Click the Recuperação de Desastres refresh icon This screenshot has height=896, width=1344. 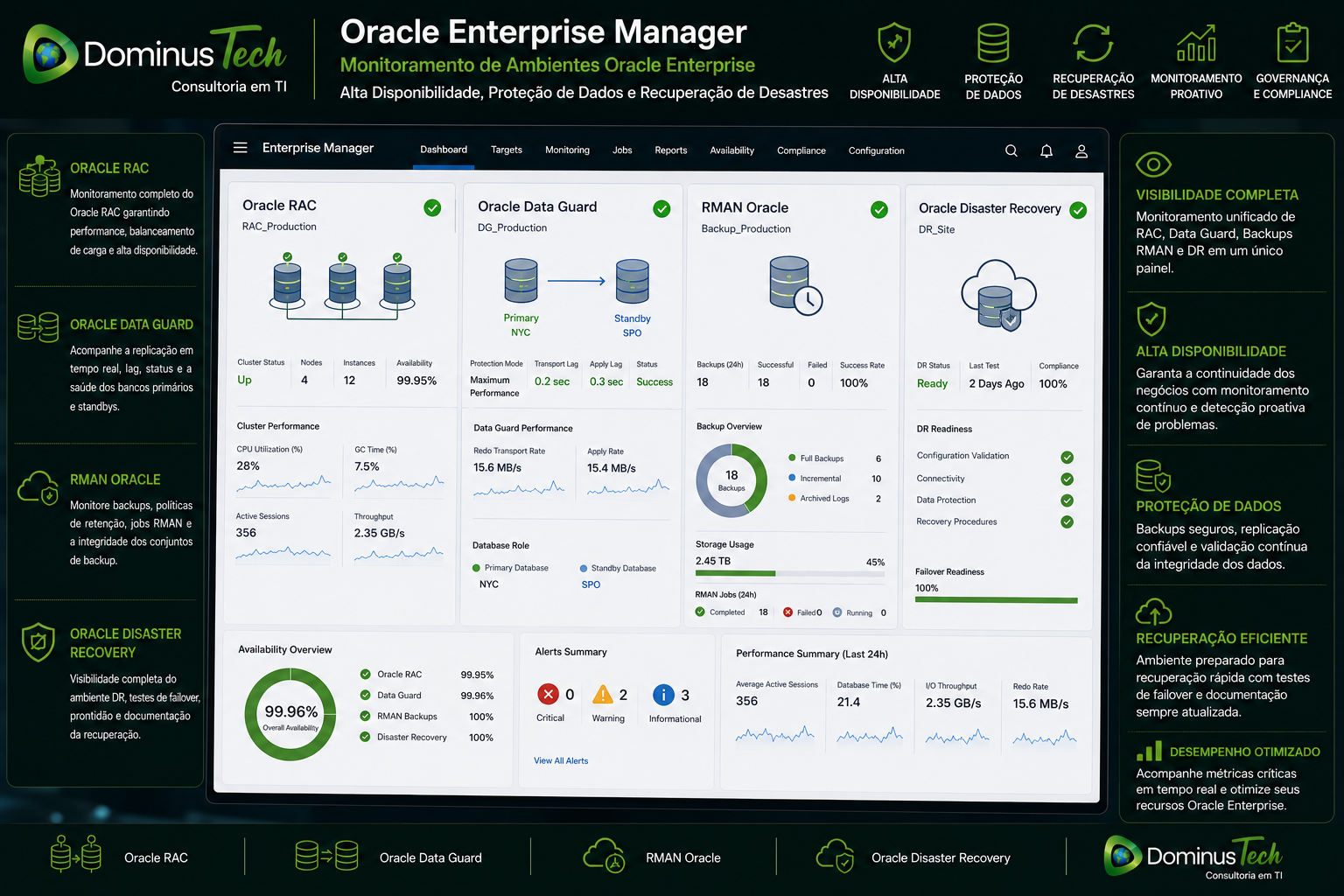[1094, 43]
